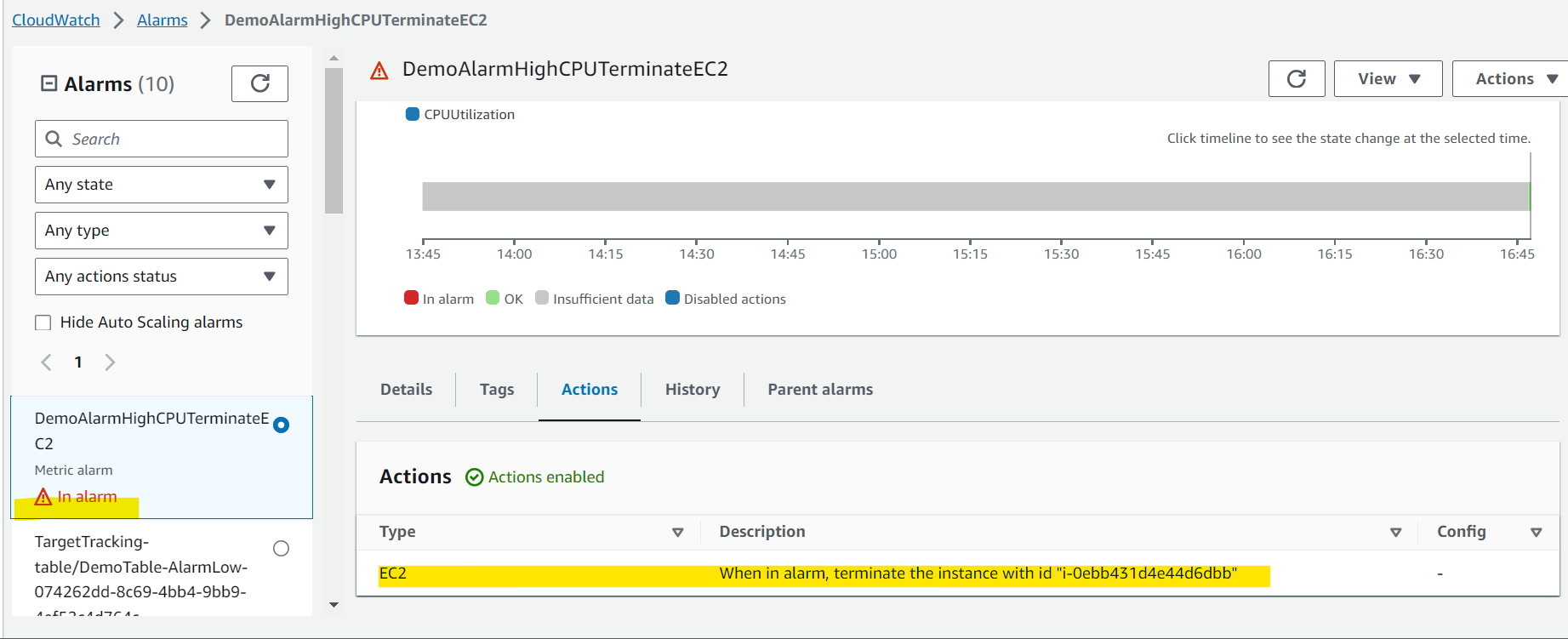Click the red In alarm status text

87,497
